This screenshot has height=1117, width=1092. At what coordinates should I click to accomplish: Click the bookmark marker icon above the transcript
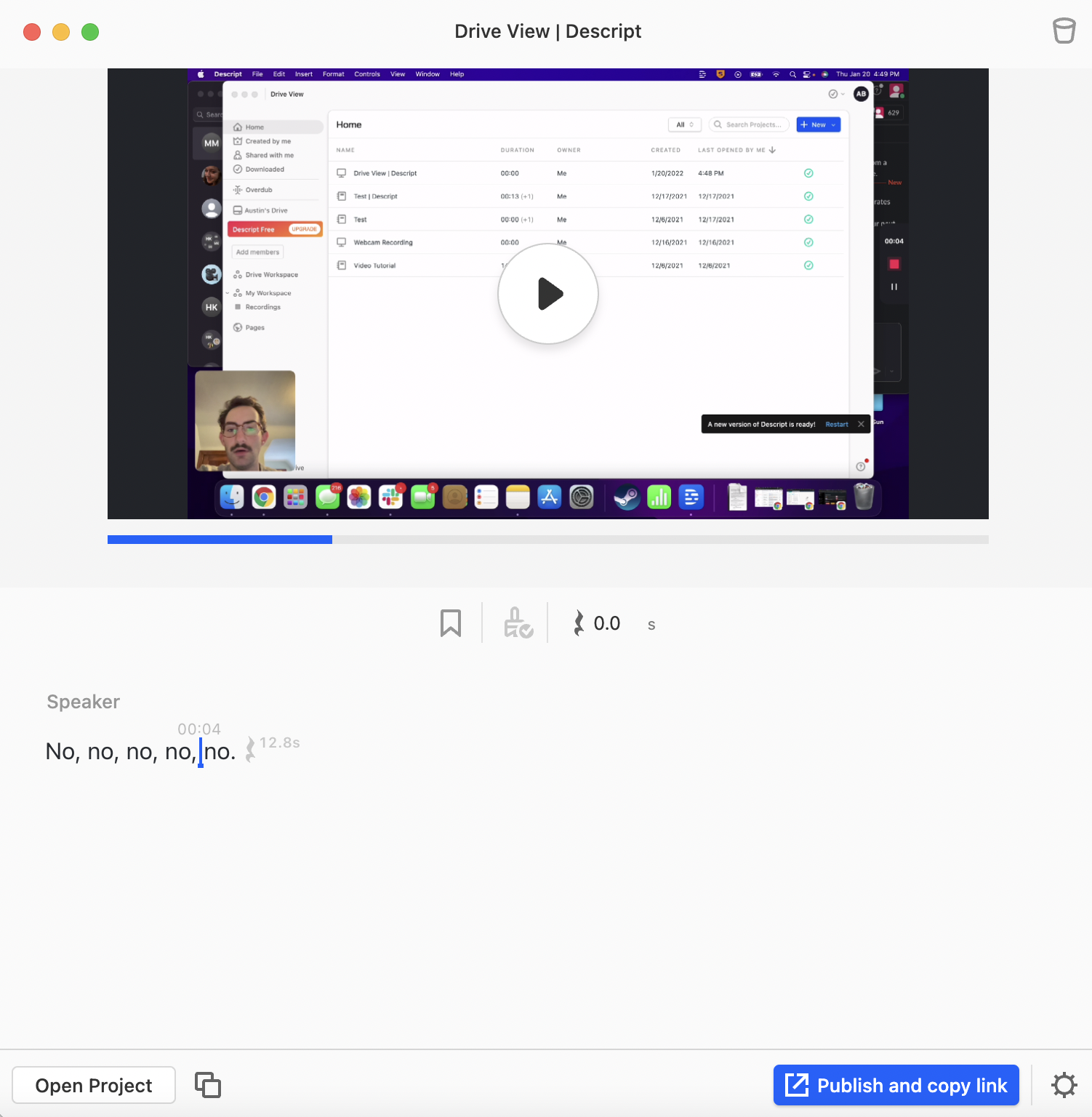click(451, 622)
